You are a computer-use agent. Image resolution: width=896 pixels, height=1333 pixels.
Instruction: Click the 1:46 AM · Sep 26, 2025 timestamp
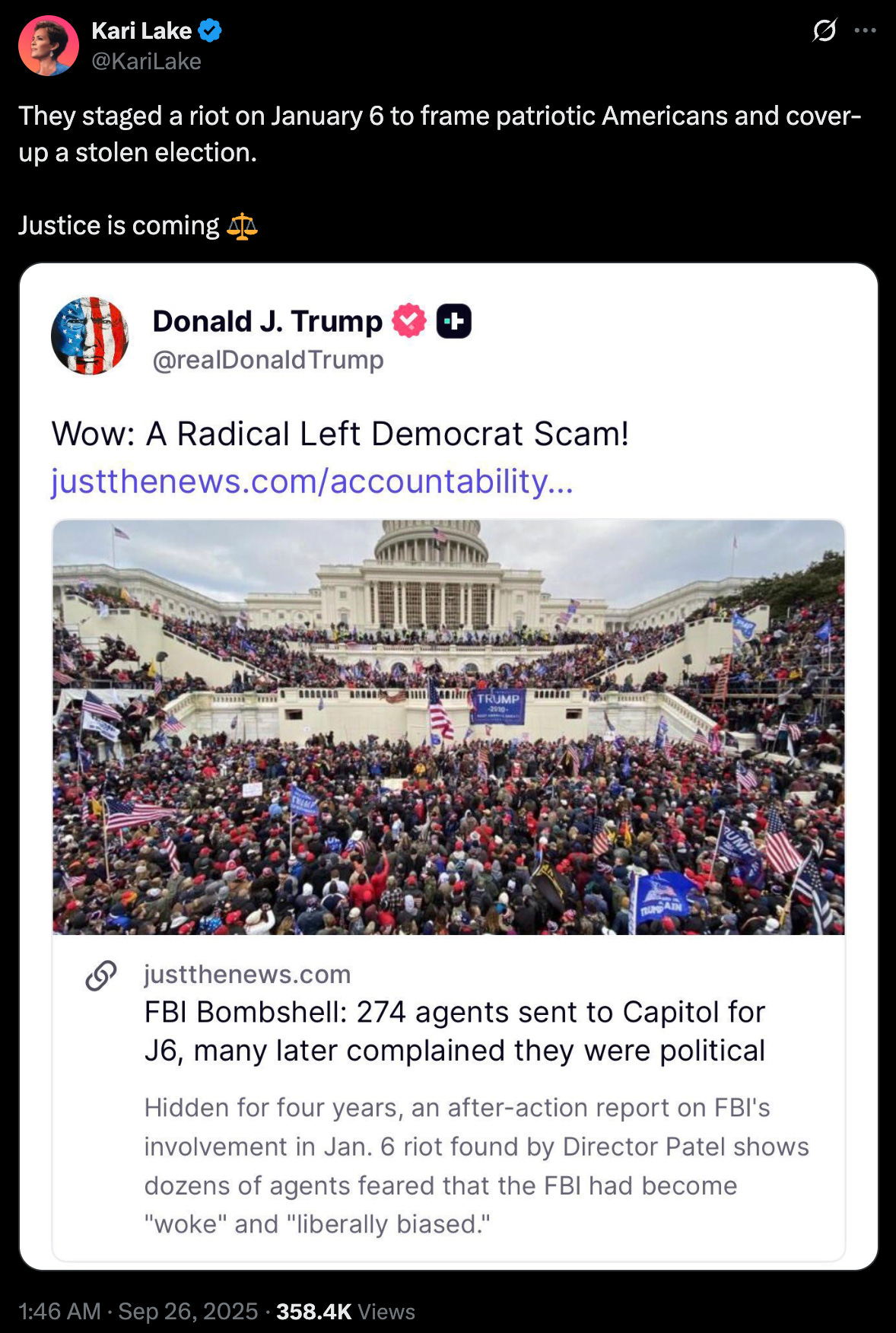coord(138,1311)
